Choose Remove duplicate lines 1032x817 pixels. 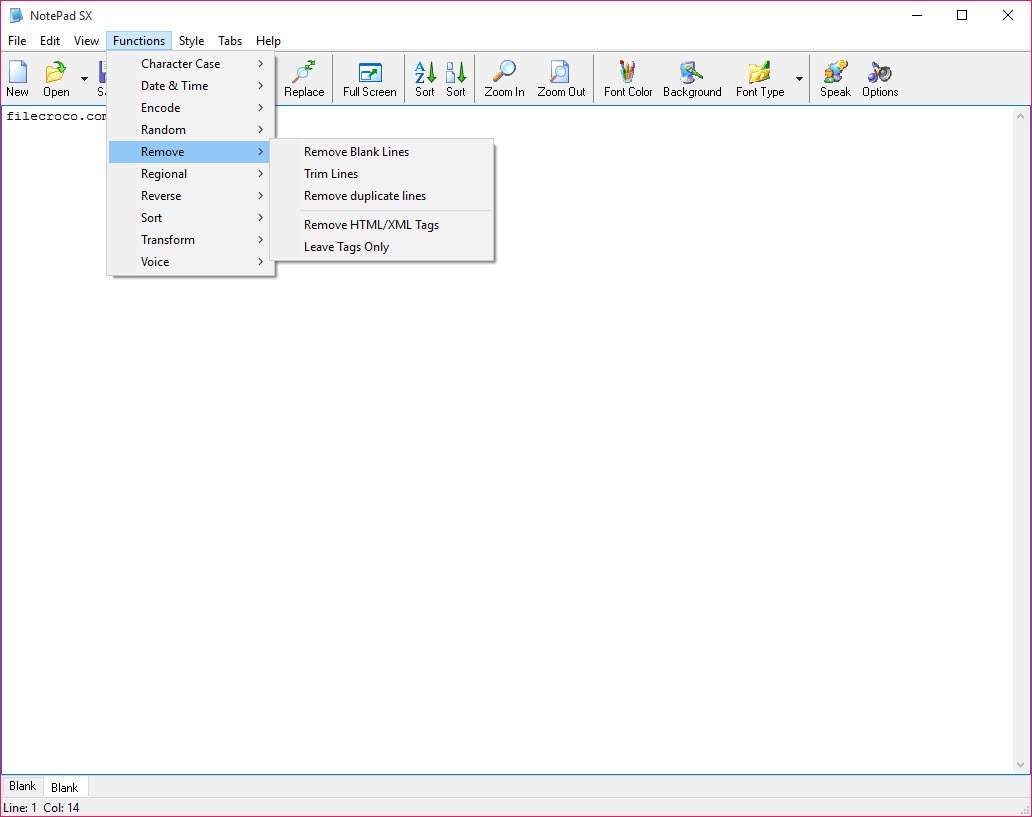click(x=365, y=196)
